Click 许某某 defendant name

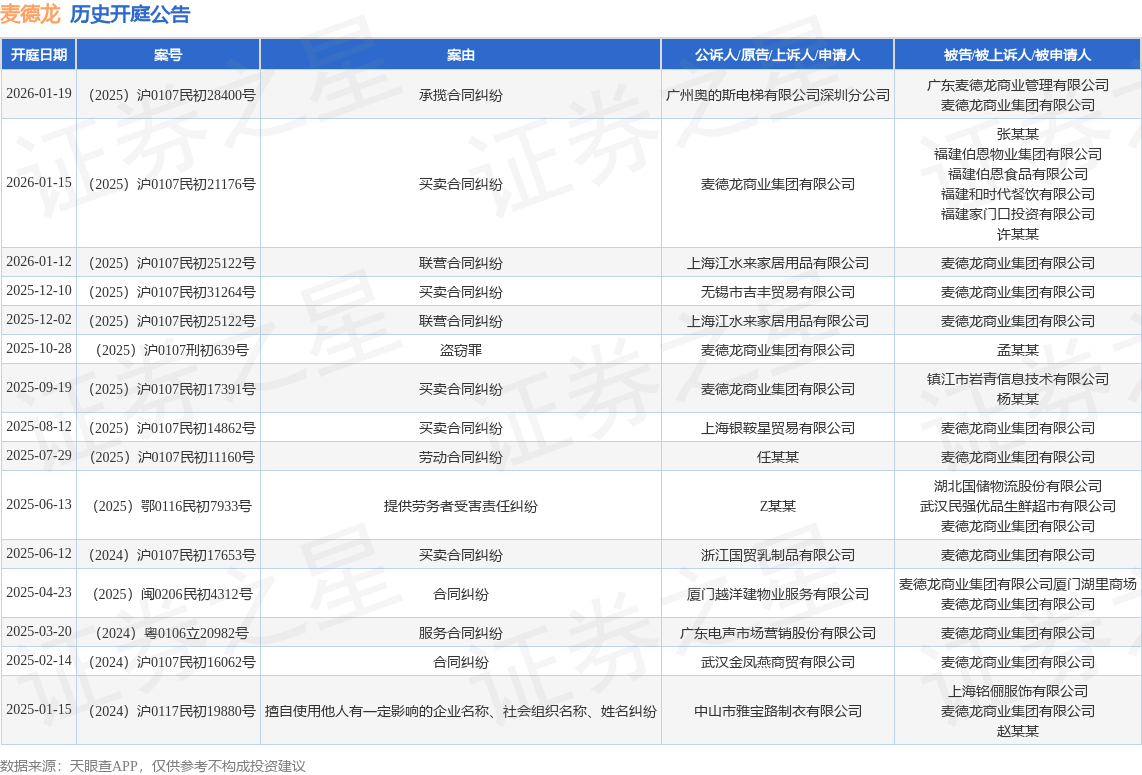(1017, 234)
